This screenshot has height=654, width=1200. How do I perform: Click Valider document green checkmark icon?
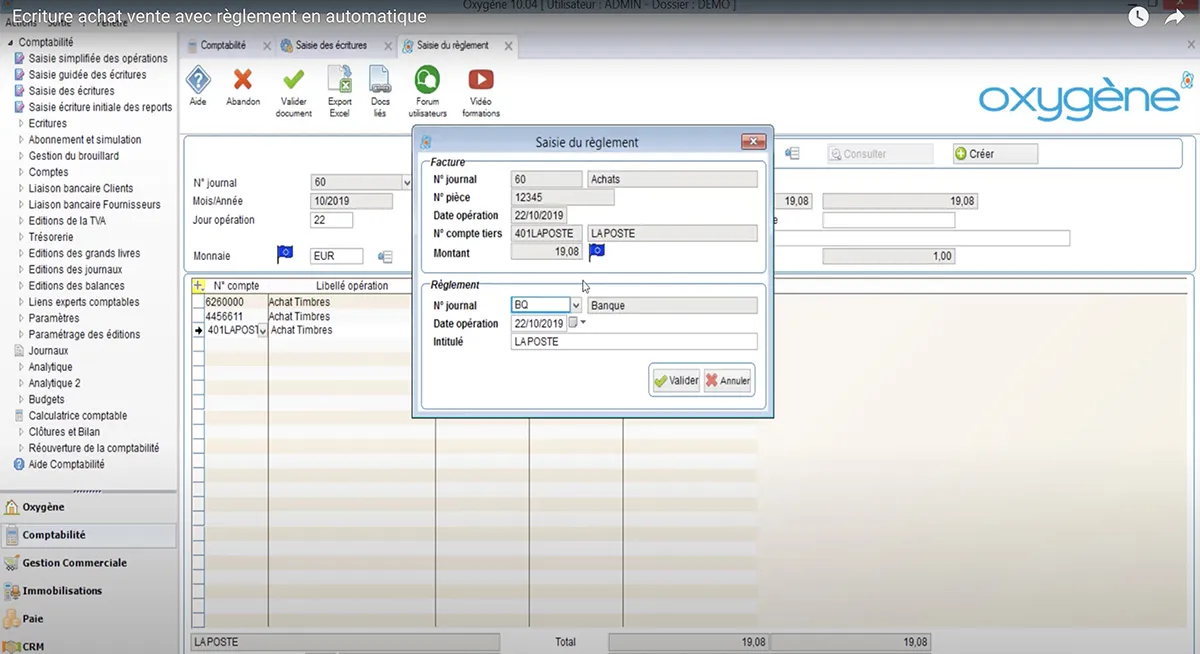pyautogui.click(x=293, y=80)
